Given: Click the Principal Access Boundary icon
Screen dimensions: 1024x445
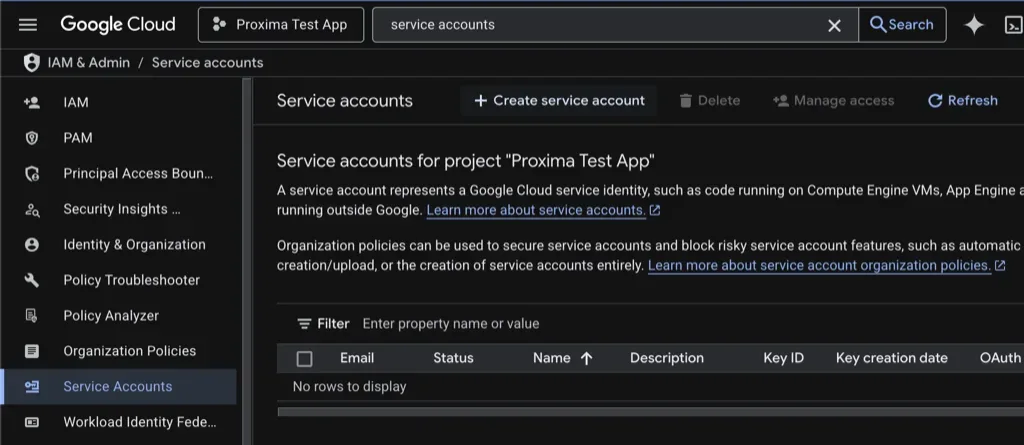Looking at the screenshot, I should [31, 174].
